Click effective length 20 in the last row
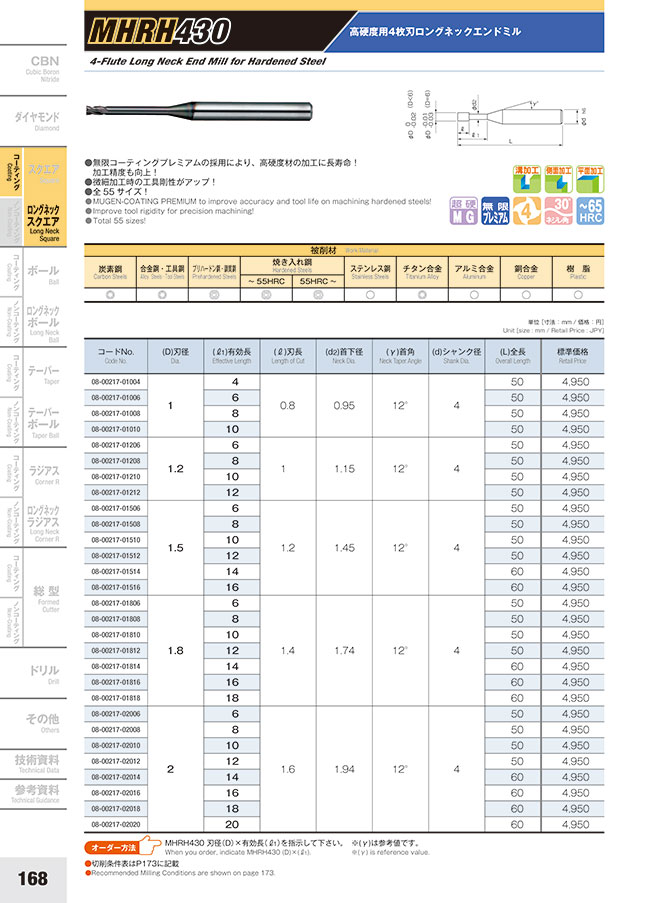Screen dimensions: 650x903 [x=232, y=825]
